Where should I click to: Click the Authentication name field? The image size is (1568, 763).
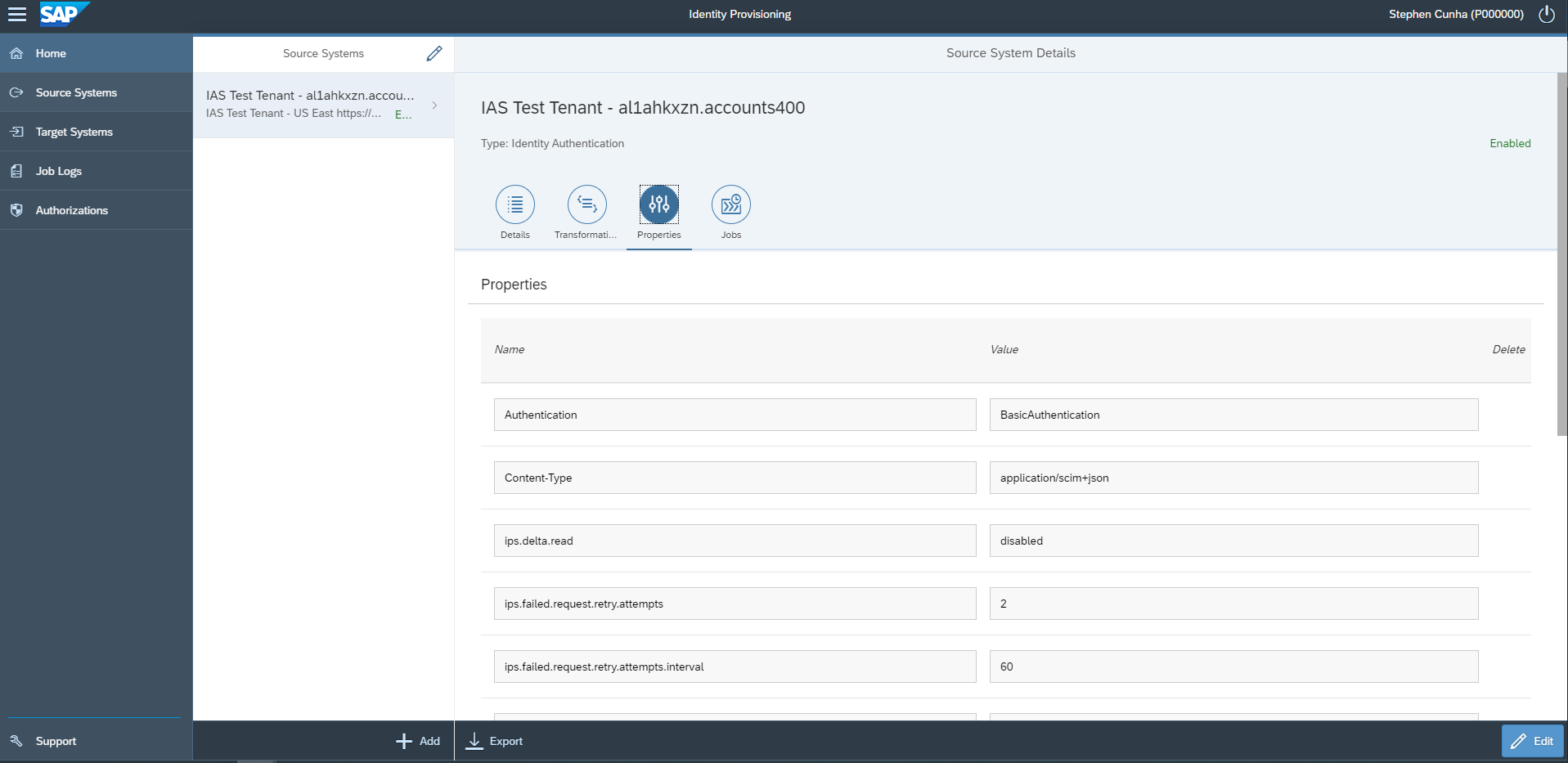pos(735,415)
